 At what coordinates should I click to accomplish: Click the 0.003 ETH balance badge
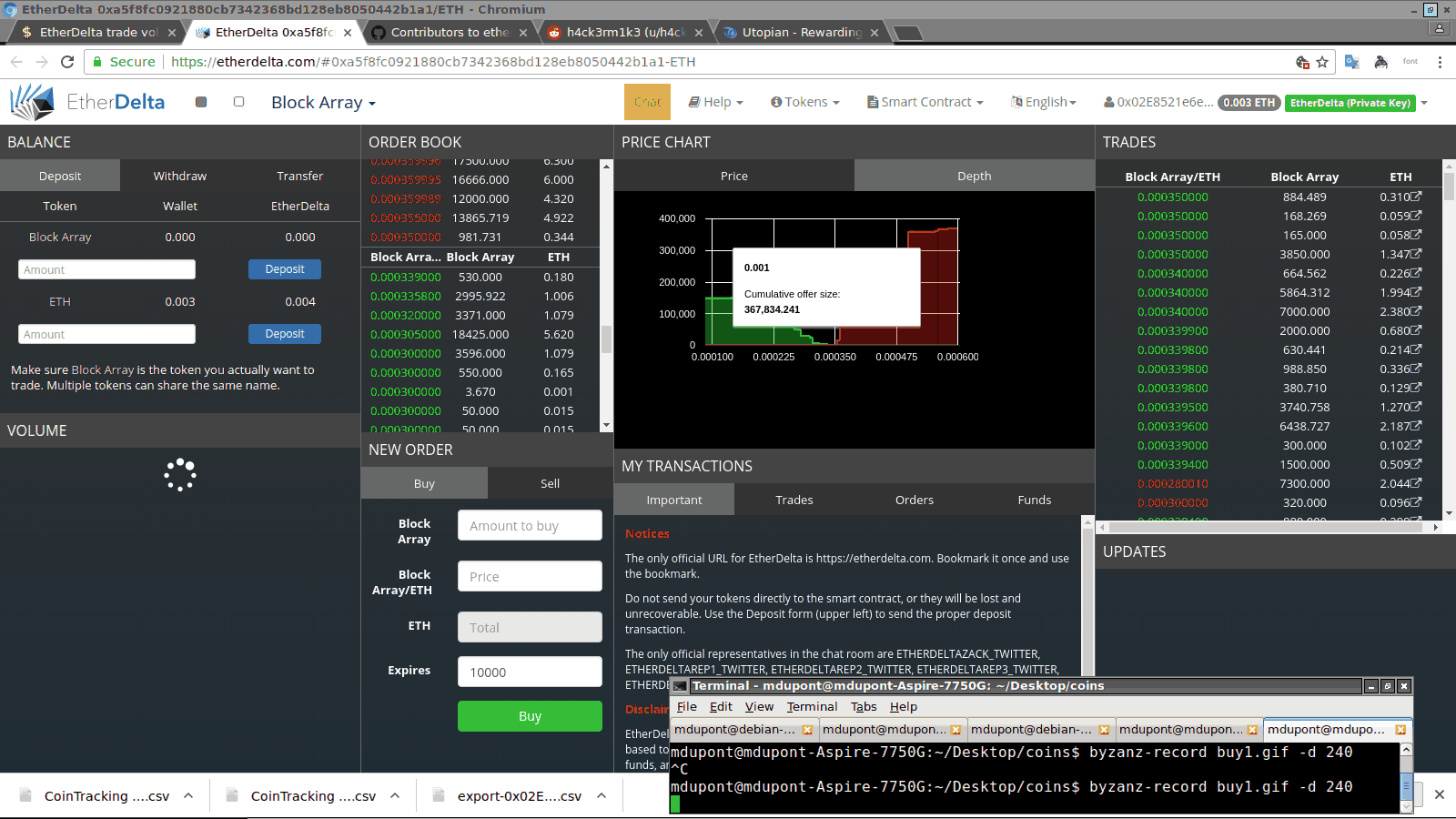1249,103
